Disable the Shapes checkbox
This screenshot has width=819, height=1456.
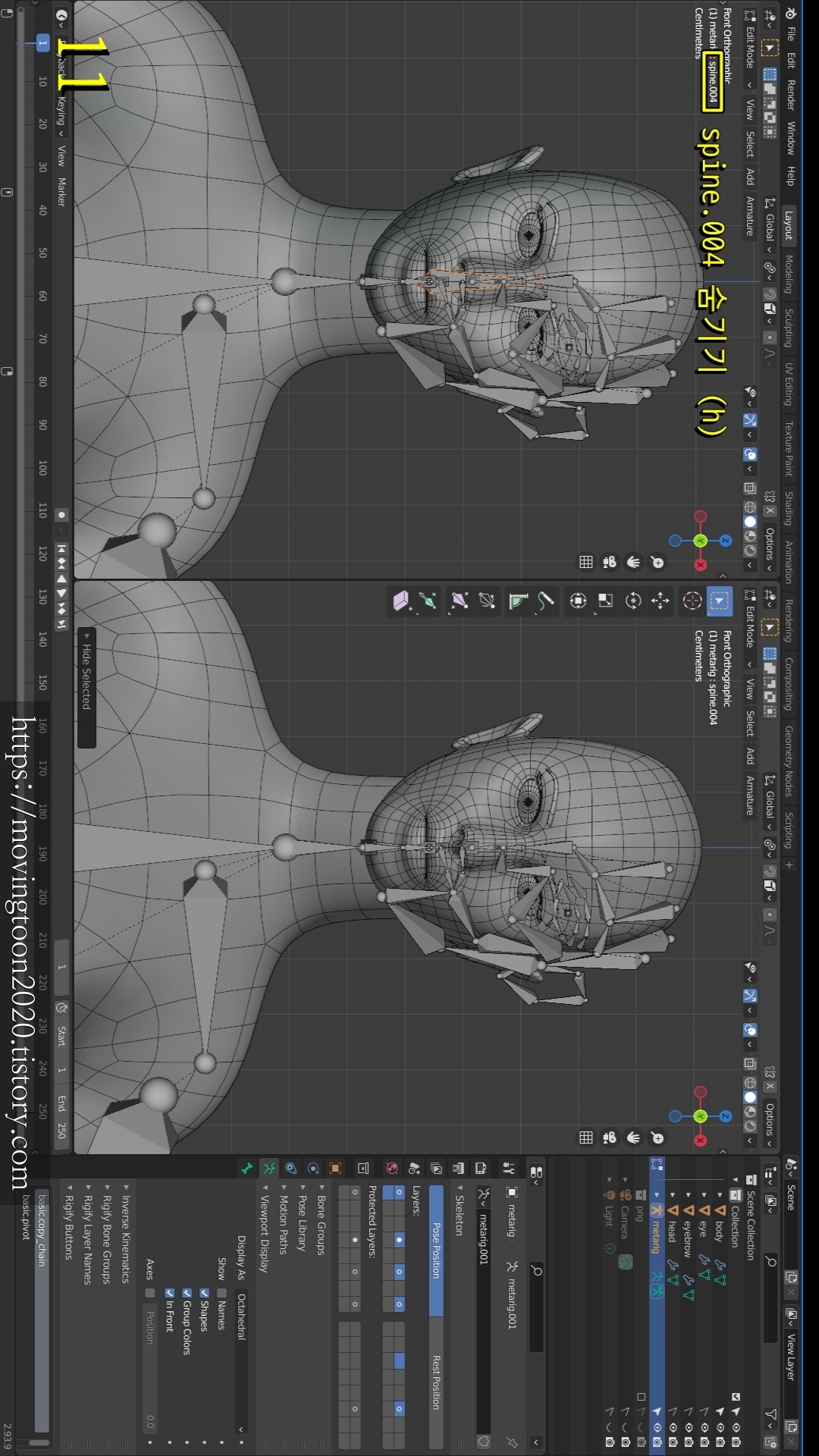[x=204, y=1292]
